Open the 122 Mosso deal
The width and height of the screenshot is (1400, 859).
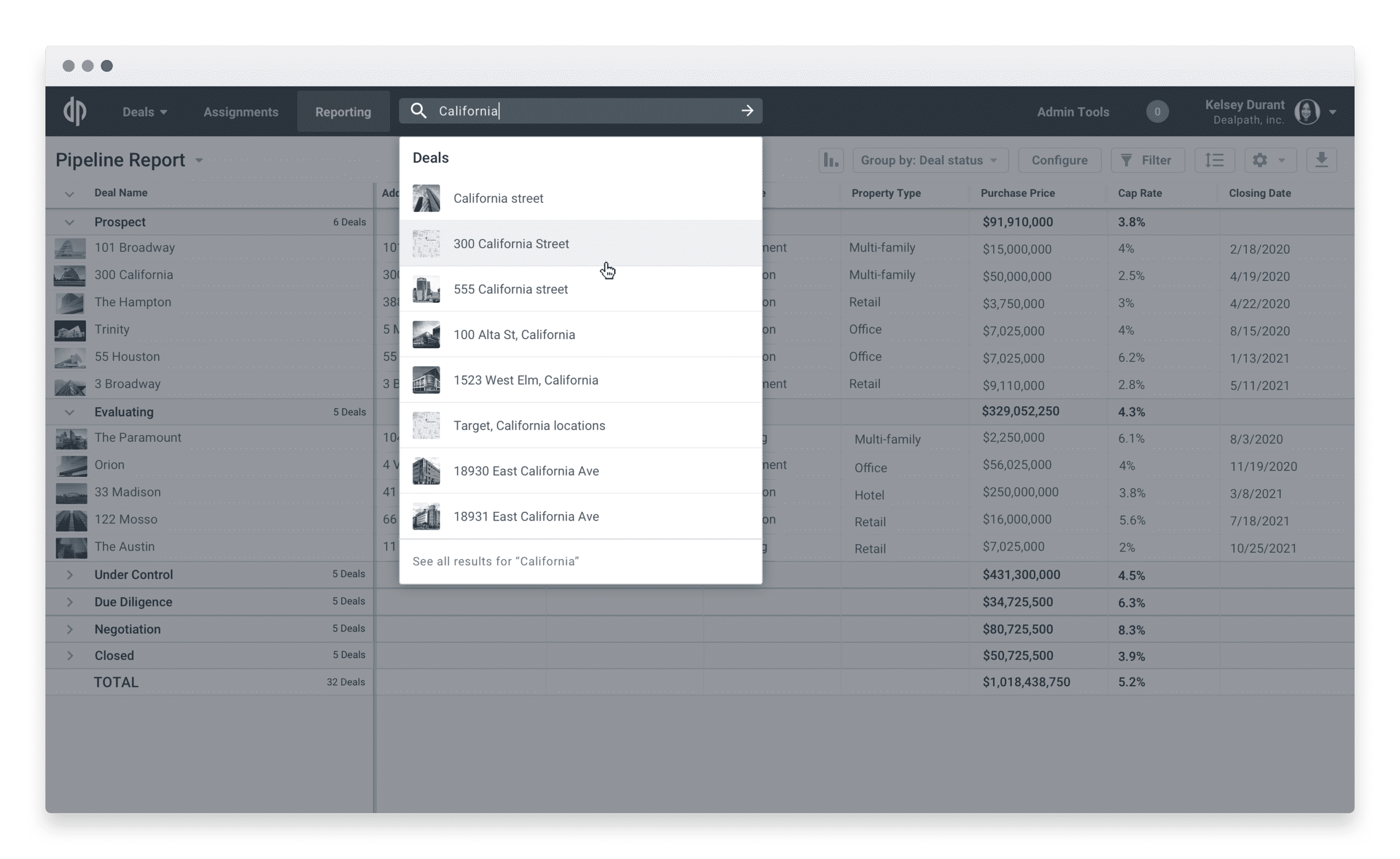(x=126, y=519)
